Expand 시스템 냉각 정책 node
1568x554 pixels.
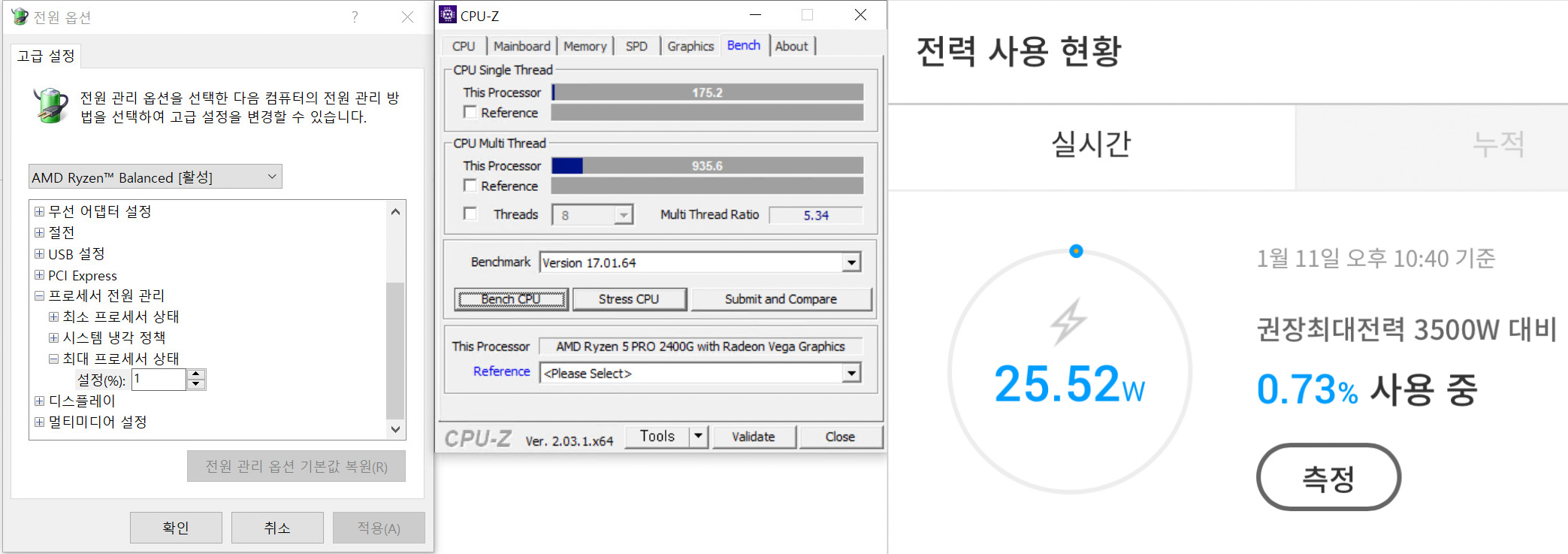click(53, 338)
